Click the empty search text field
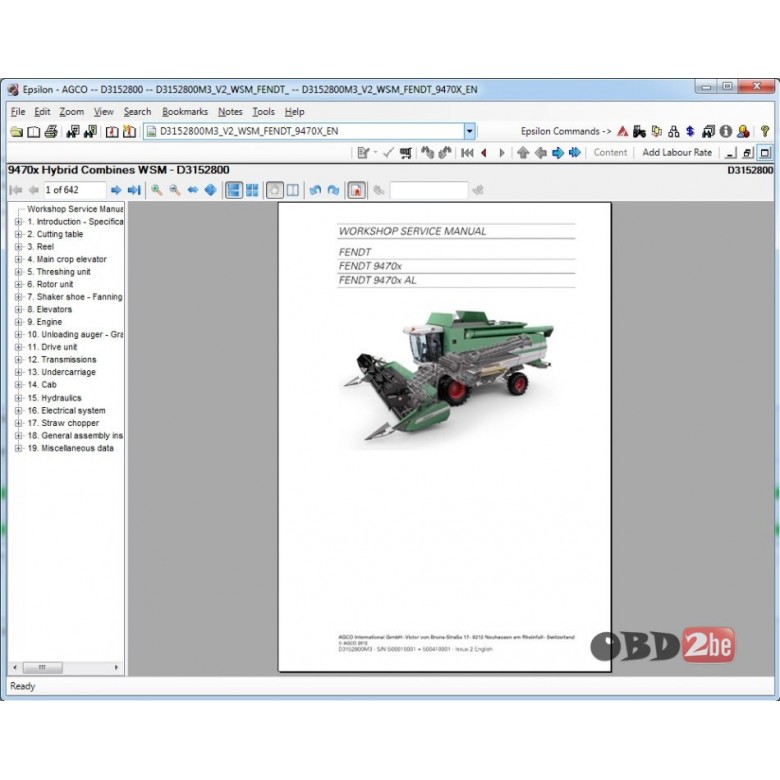Screen dimensions: 780x780 pyautogui.click(x=429, y=190)
